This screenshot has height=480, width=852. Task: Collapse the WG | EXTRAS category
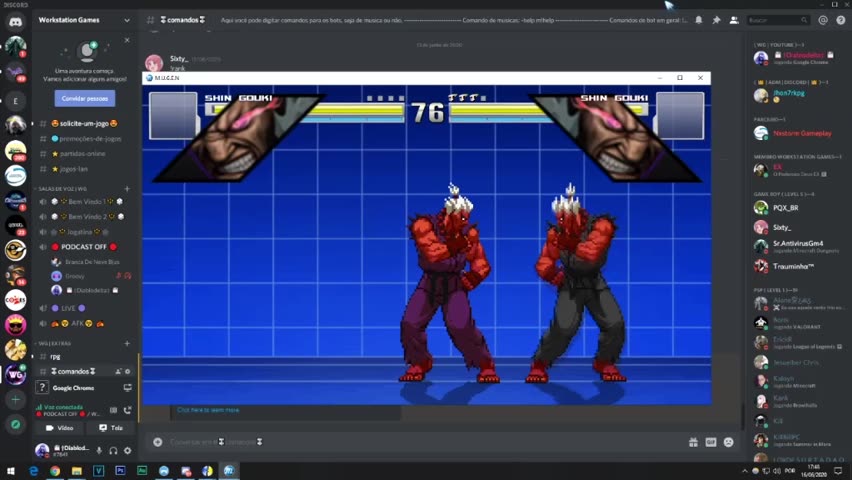[x=56, y=343]
